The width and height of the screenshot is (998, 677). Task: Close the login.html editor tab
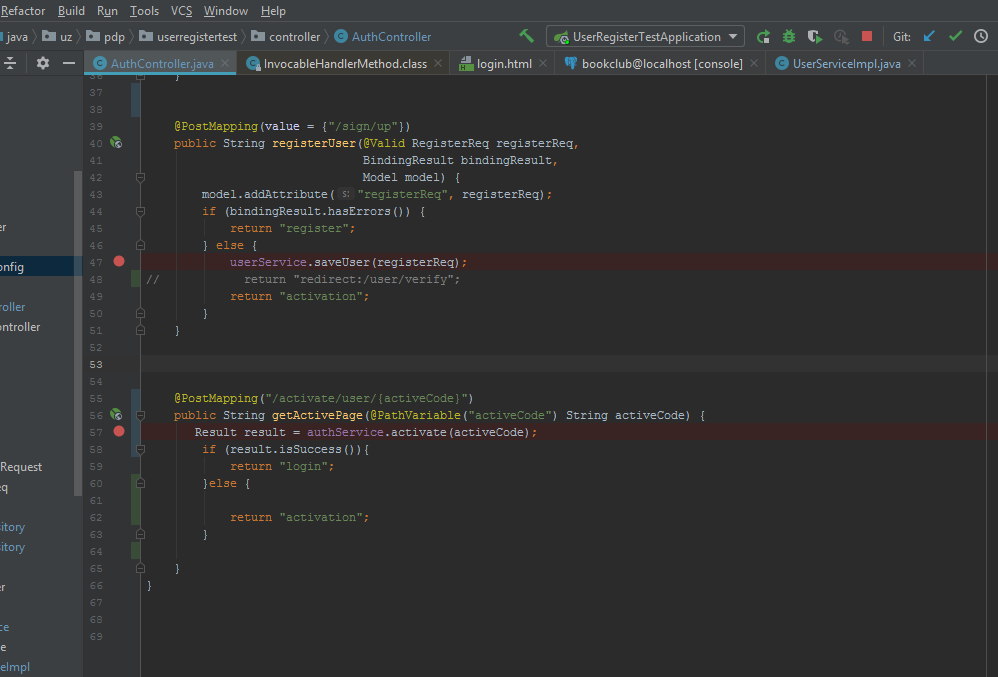coord(544,63)
